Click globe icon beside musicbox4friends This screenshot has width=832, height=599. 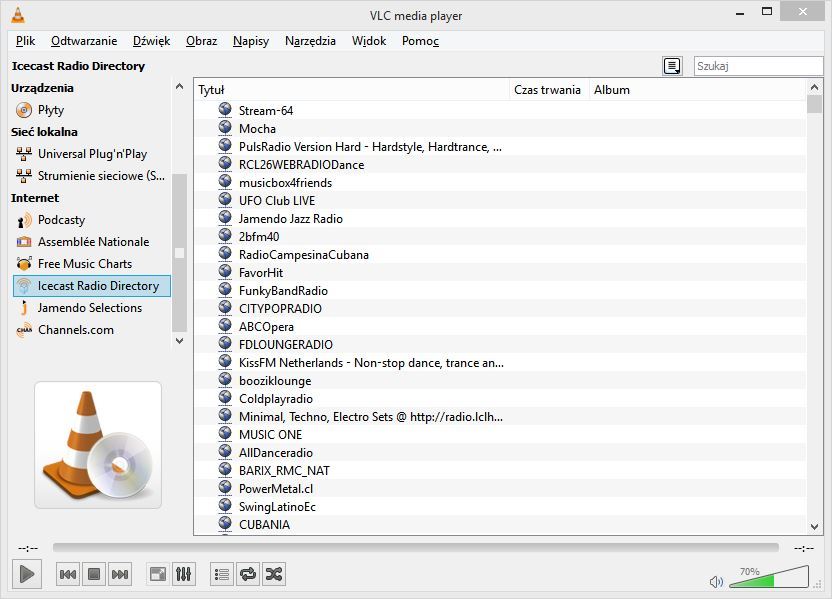[x=225, y=181]
